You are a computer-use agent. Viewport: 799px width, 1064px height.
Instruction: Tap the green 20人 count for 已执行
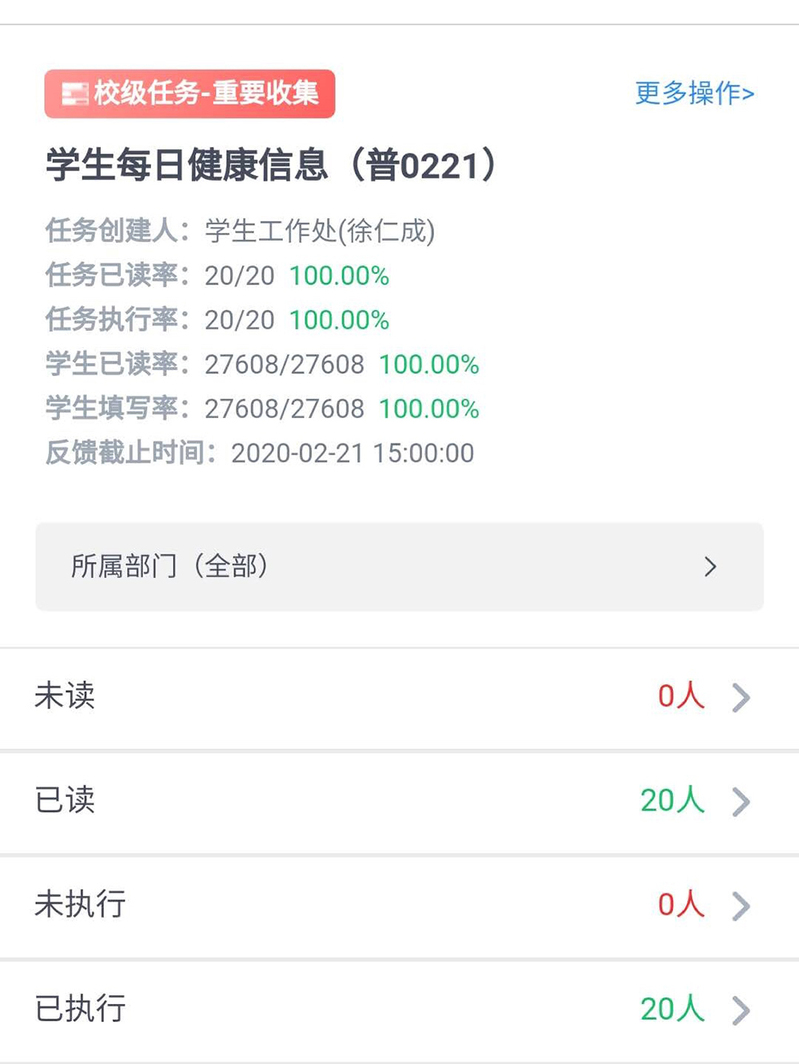point(672,1009)
